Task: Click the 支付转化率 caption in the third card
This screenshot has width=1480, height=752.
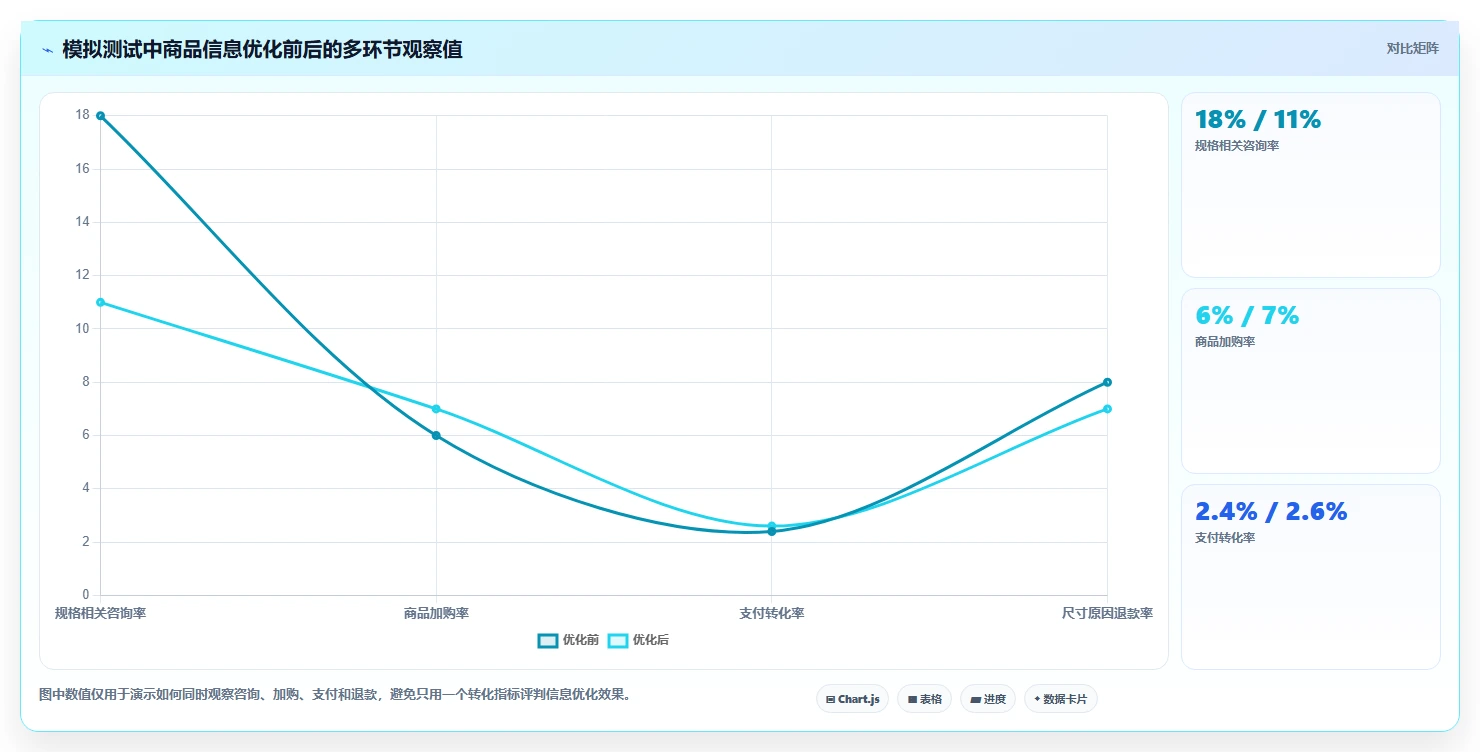Action: [x=1225, y=538]
